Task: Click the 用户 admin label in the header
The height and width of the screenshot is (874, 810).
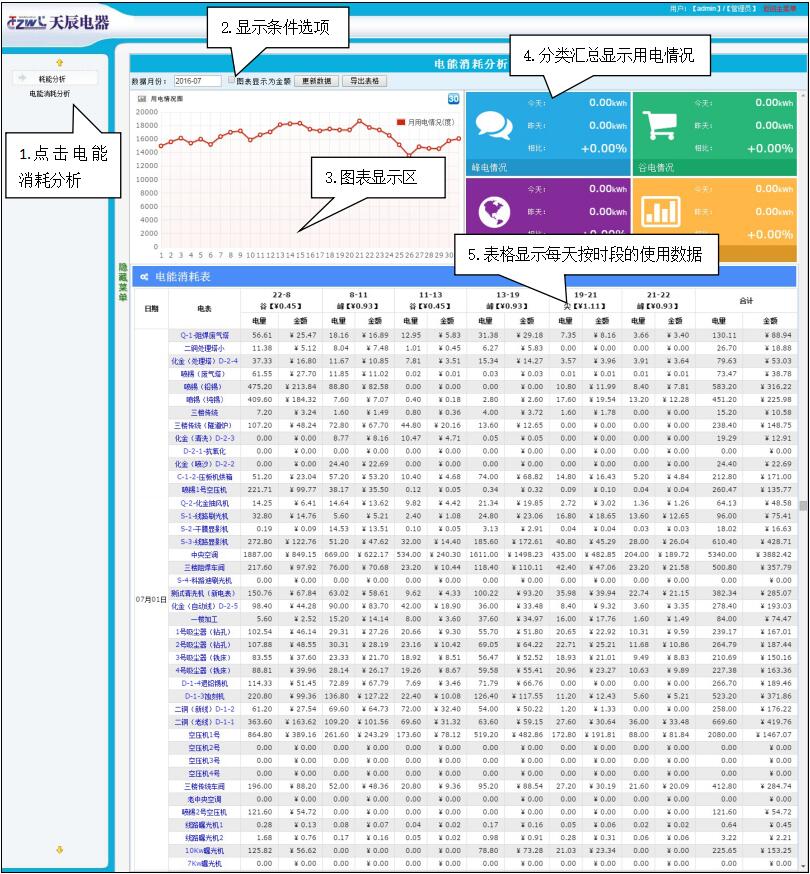Action: 713,9
